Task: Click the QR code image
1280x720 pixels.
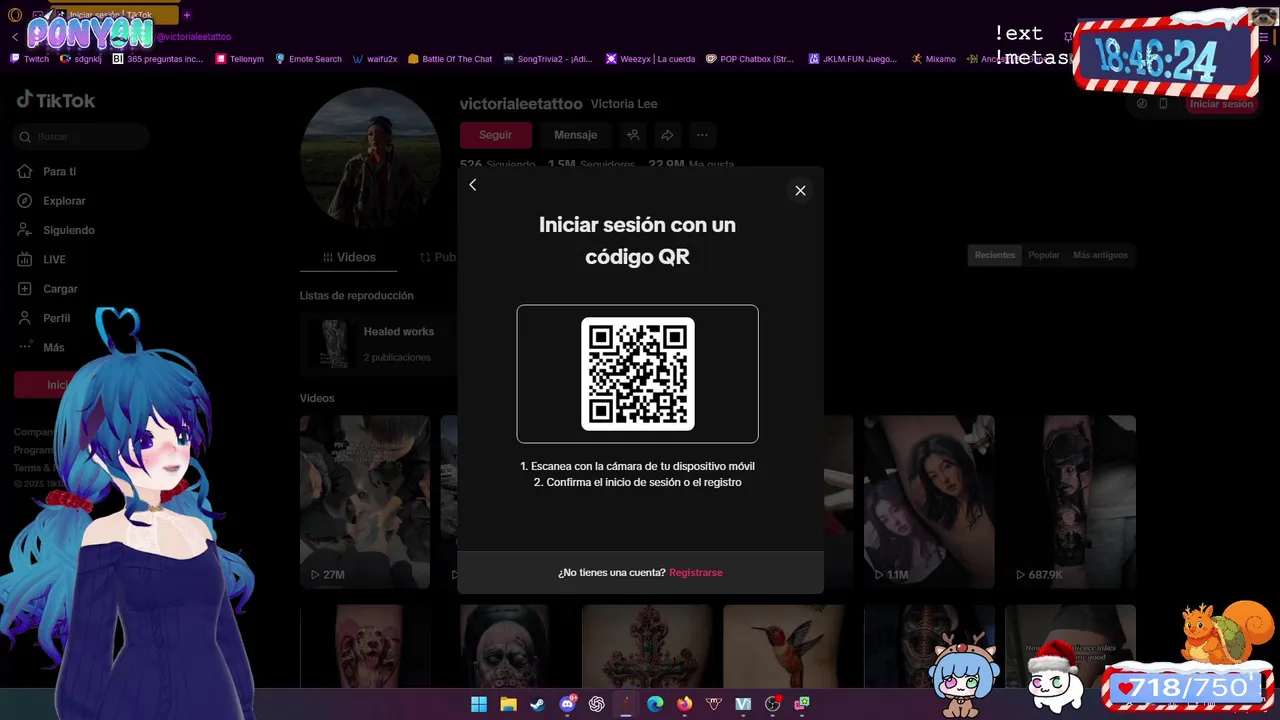Action: [638, 374]
